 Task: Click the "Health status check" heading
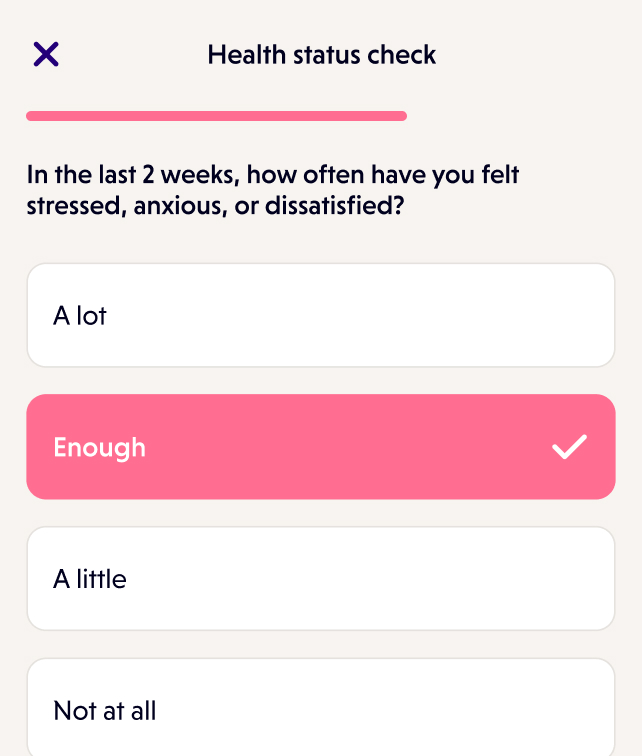(x=322, y=54)
